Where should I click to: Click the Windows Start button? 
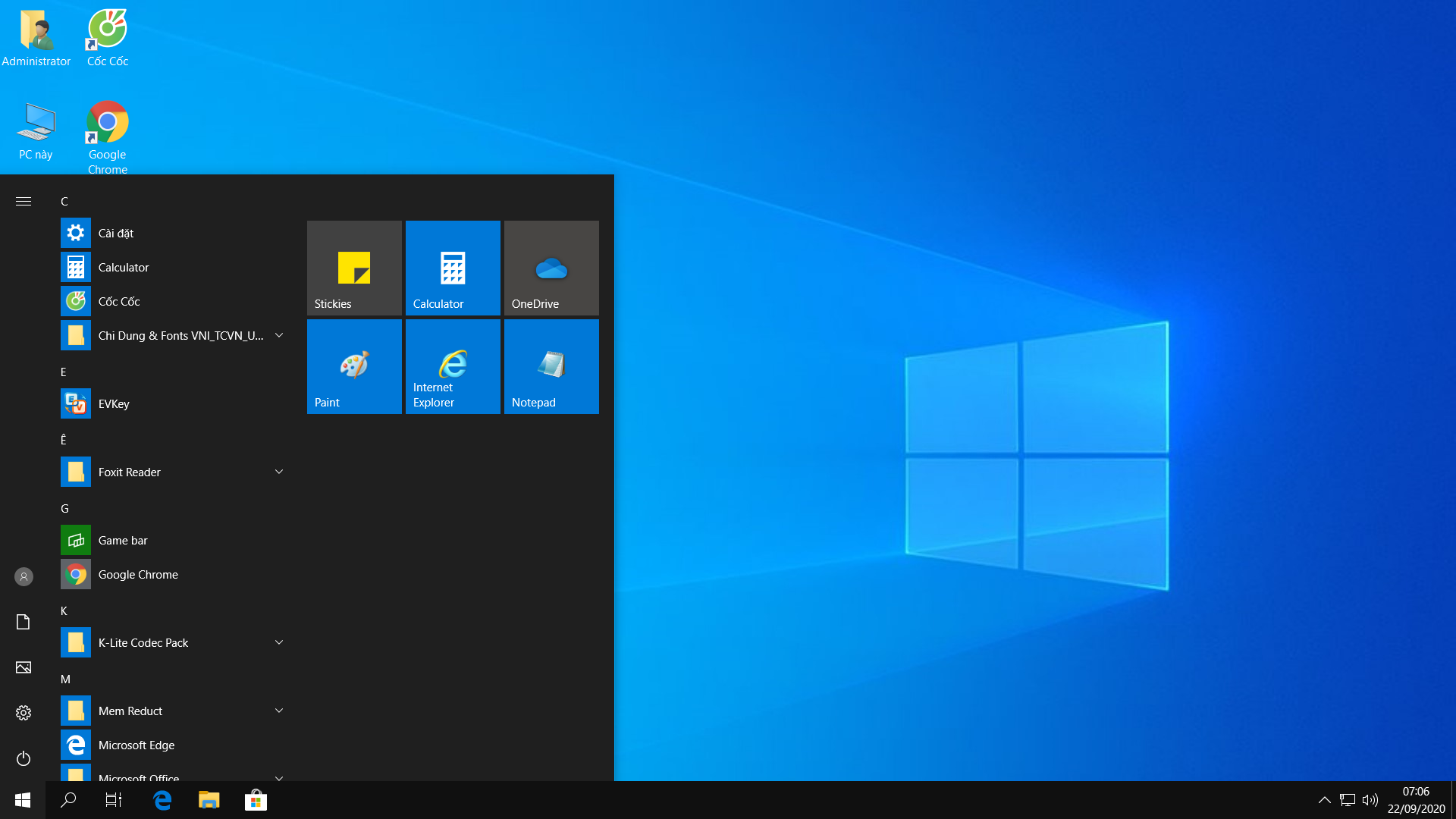23,800
